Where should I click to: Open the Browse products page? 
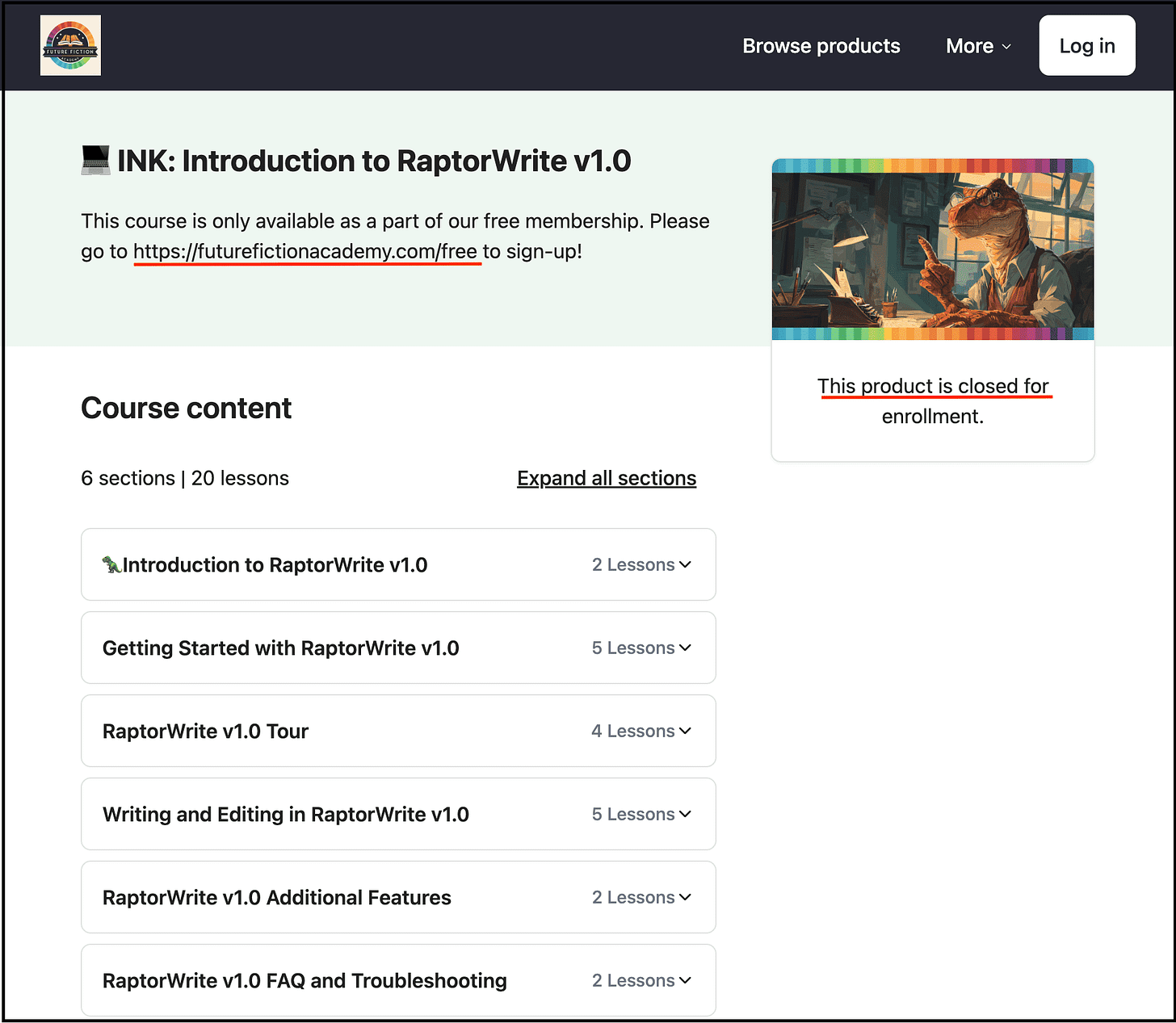tap(821, 46)
